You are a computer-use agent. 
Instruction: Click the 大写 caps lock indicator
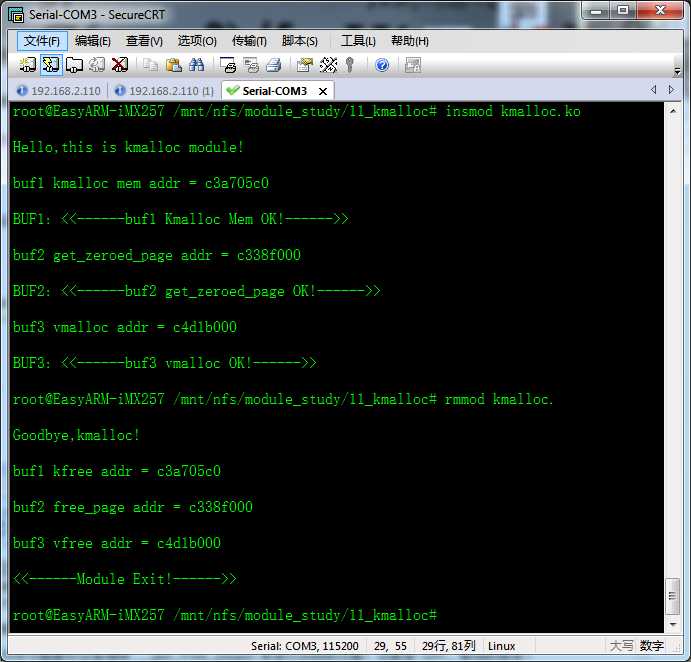[x=621, y=646]
